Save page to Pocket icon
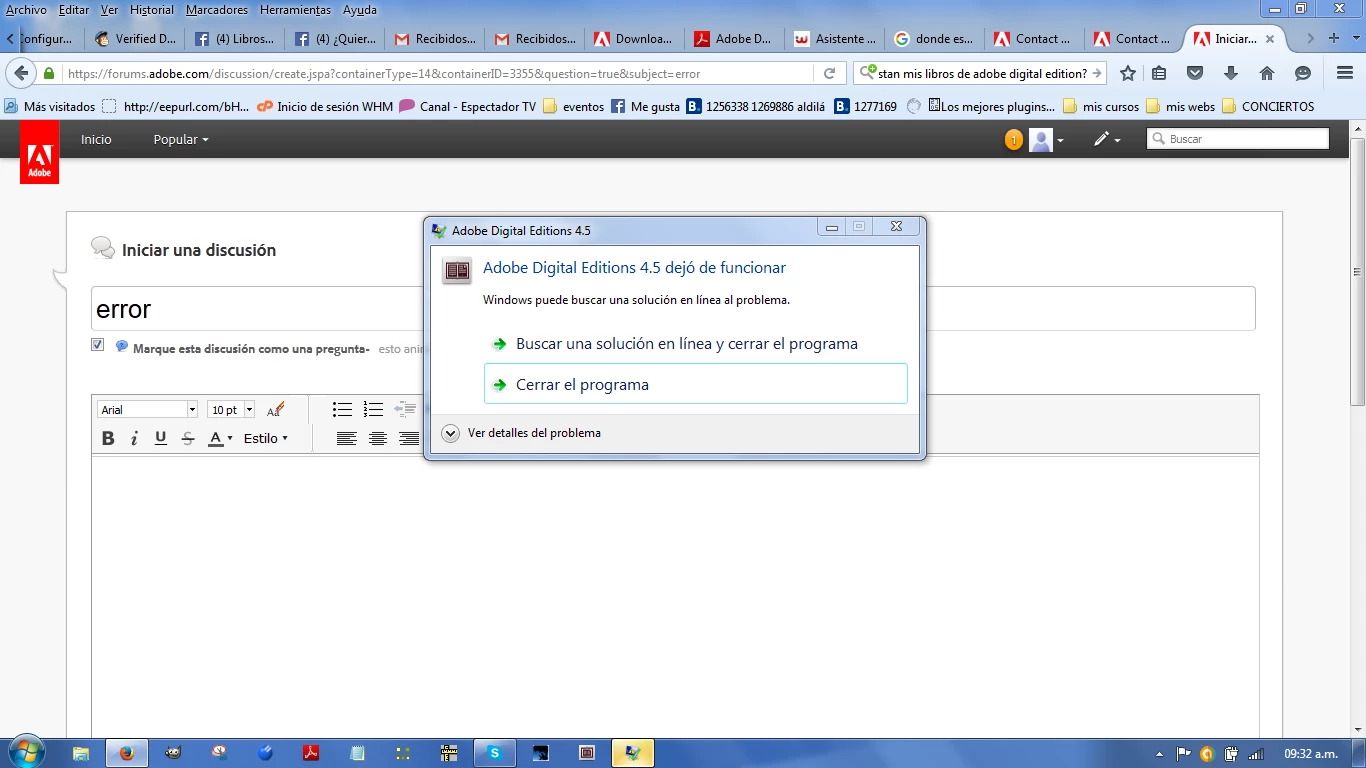The height and width of the screenshot is (768, 1366). pos(1195,73)
